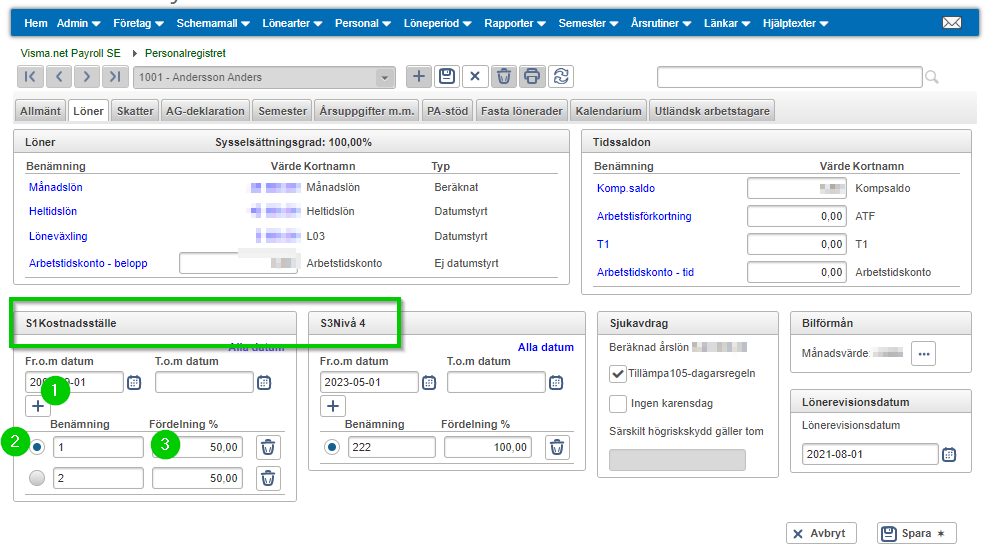
Task: Click the add new employee plus icon
Action: [419, 77]
